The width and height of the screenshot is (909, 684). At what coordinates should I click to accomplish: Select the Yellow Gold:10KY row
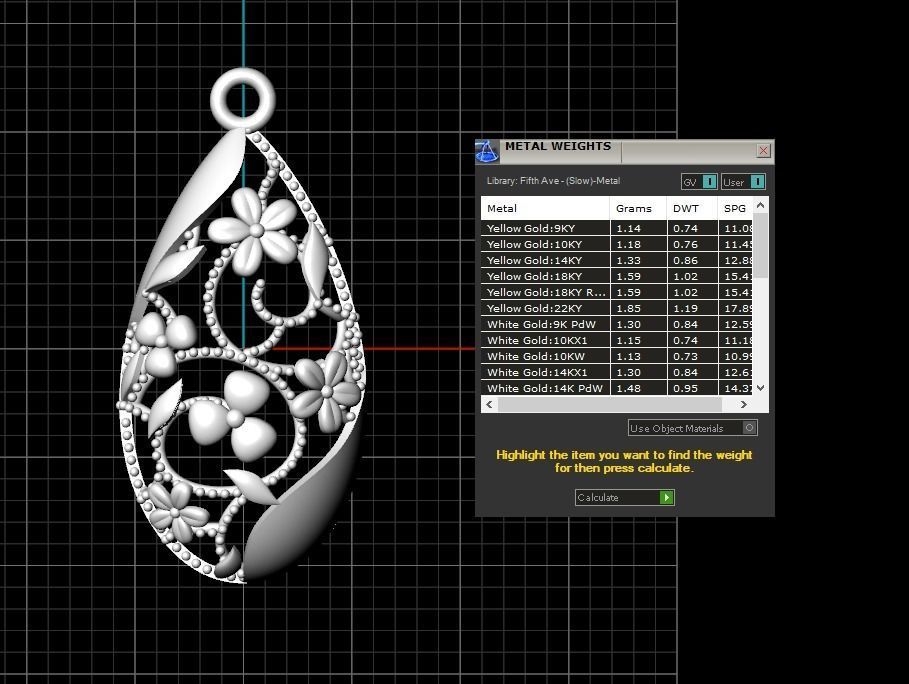point(617,244)
